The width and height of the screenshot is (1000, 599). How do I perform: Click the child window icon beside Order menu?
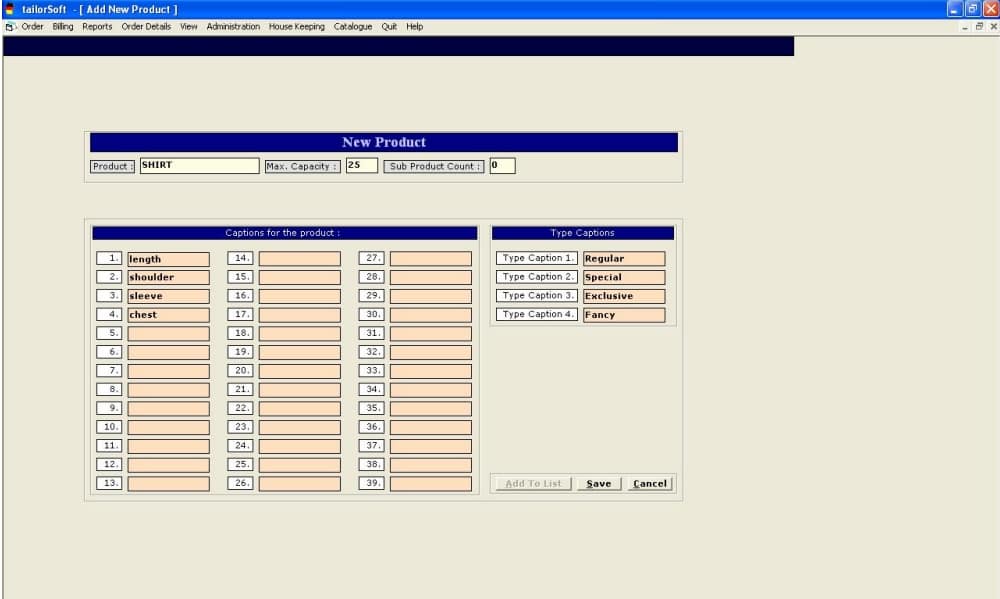(10, 27)
